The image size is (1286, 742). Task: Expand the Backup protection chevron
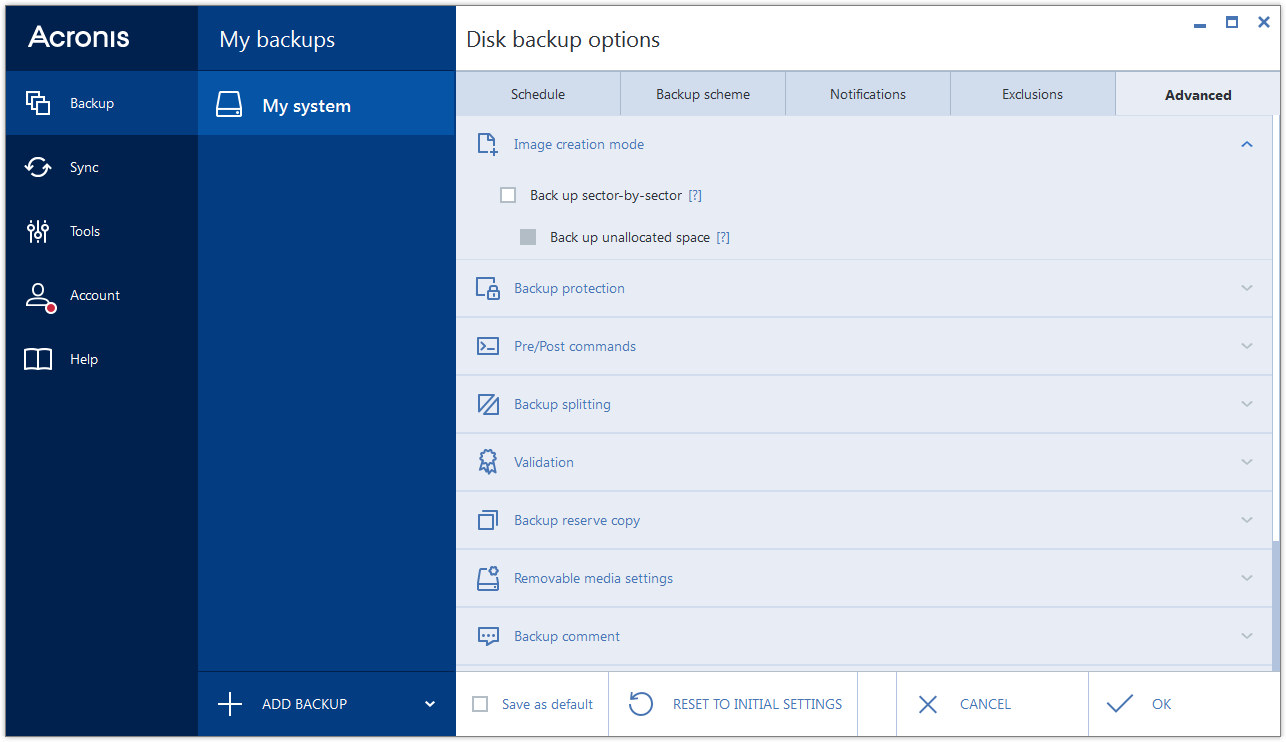click(1246, 288)
